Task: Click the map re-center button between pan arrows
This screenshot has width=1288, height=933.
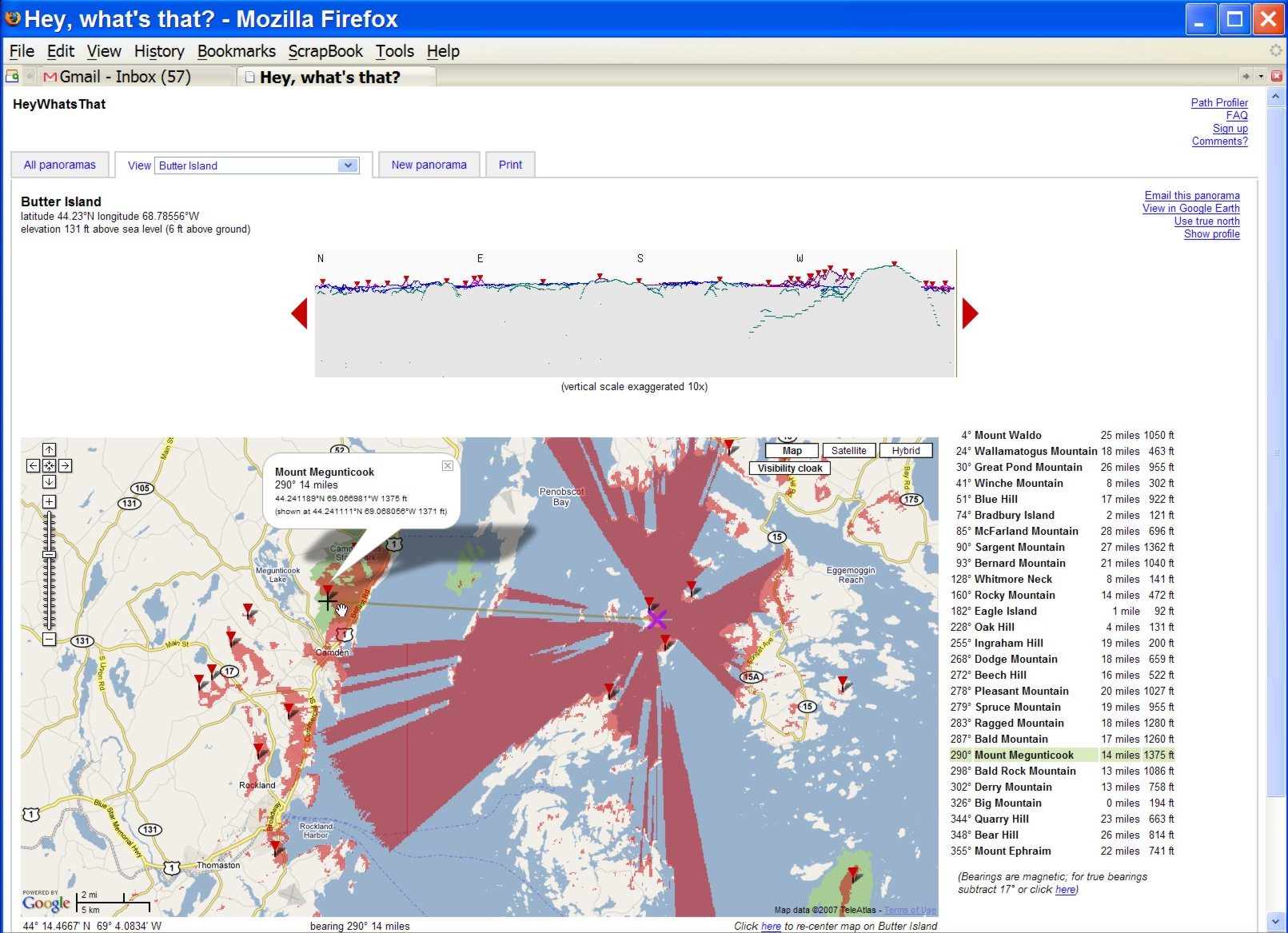Action: (x=49, y=465)
